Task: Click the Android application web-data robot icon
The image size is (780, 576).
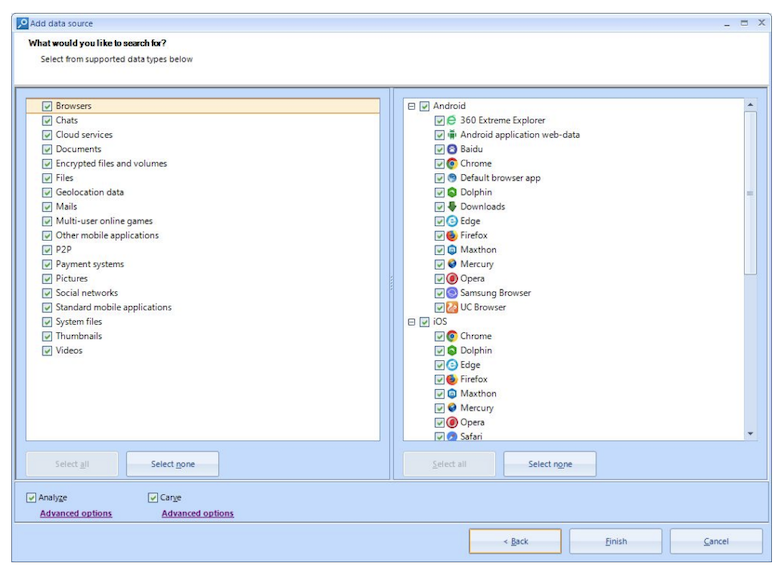Action: coord(452,134)
